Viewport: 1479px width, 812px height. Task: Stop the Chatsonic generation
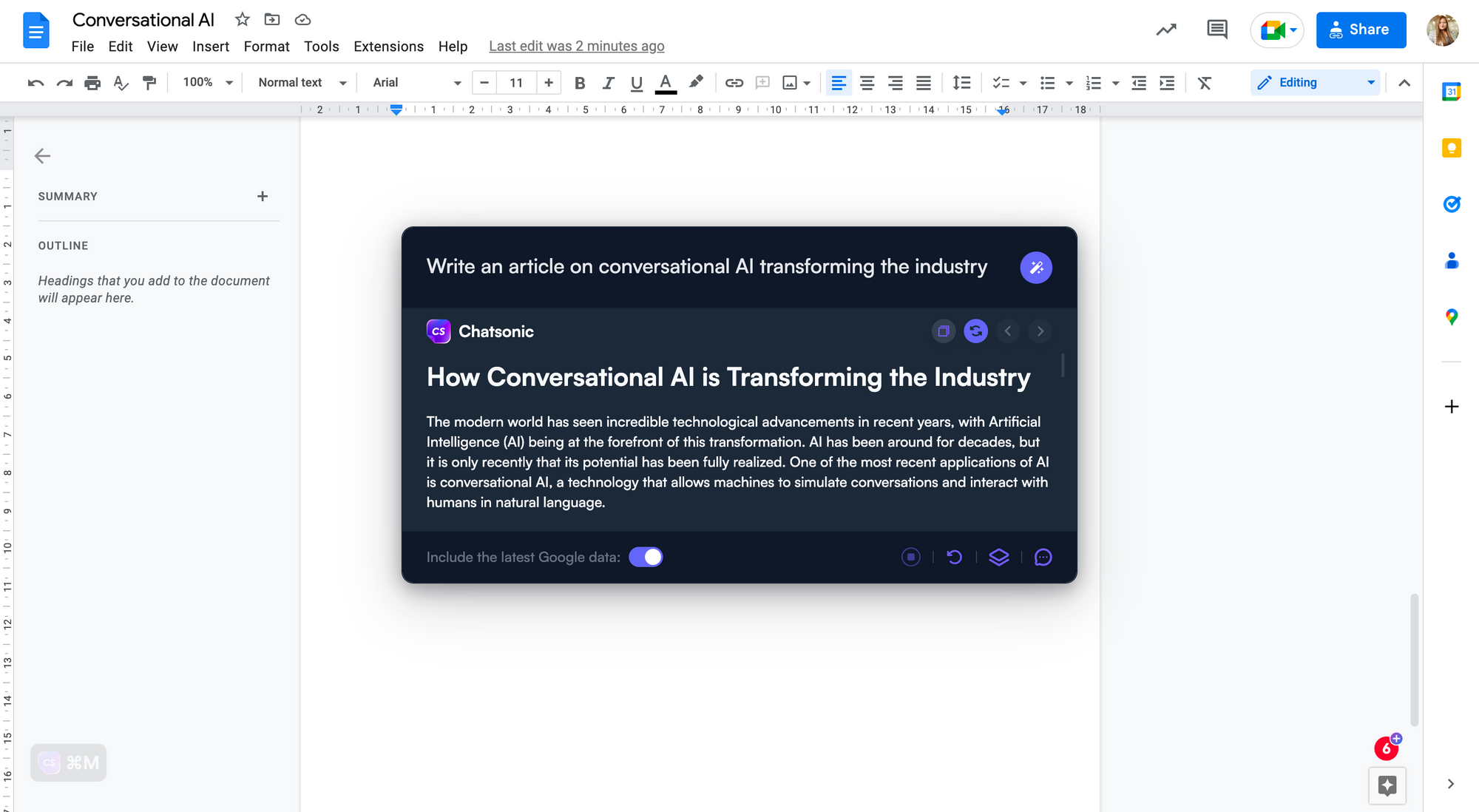tap(911, 557)
